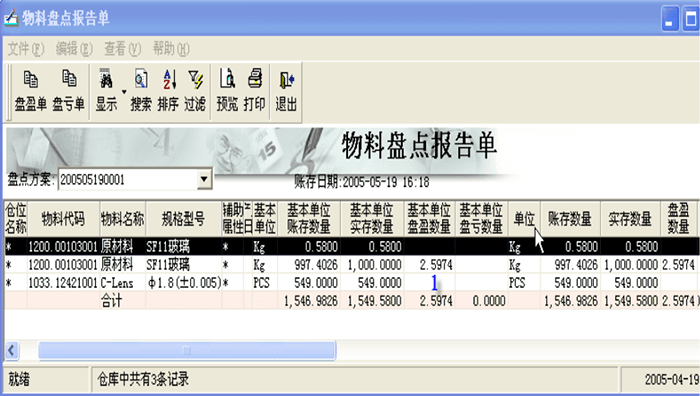The image size is (700, 396).
Task: Click the horizontal scrollbar thumb
Action: click(x=187, y=350)
